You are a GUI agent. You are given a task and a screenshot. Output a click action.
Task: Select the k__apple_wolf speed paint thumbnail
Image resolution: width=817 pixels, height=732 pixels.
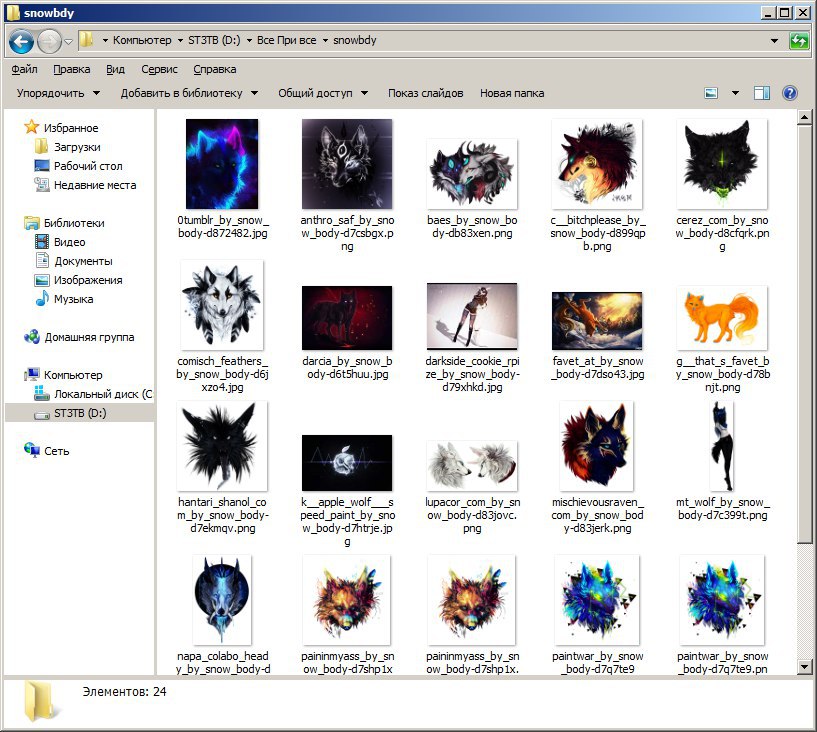coord(347,463)
